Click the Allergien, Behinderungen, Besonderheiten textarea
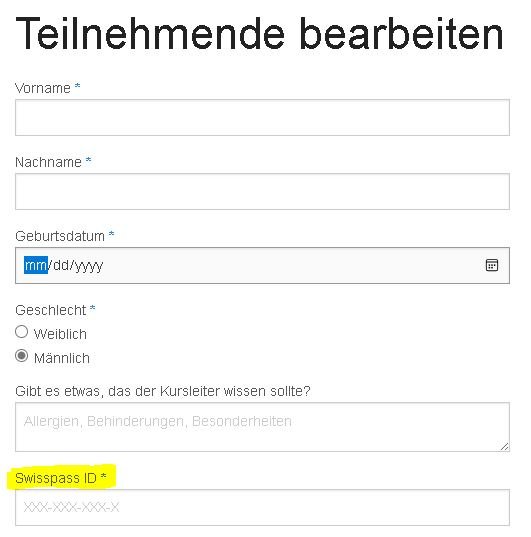Screen dimensions: 531x537 click(x=262, y=427)
